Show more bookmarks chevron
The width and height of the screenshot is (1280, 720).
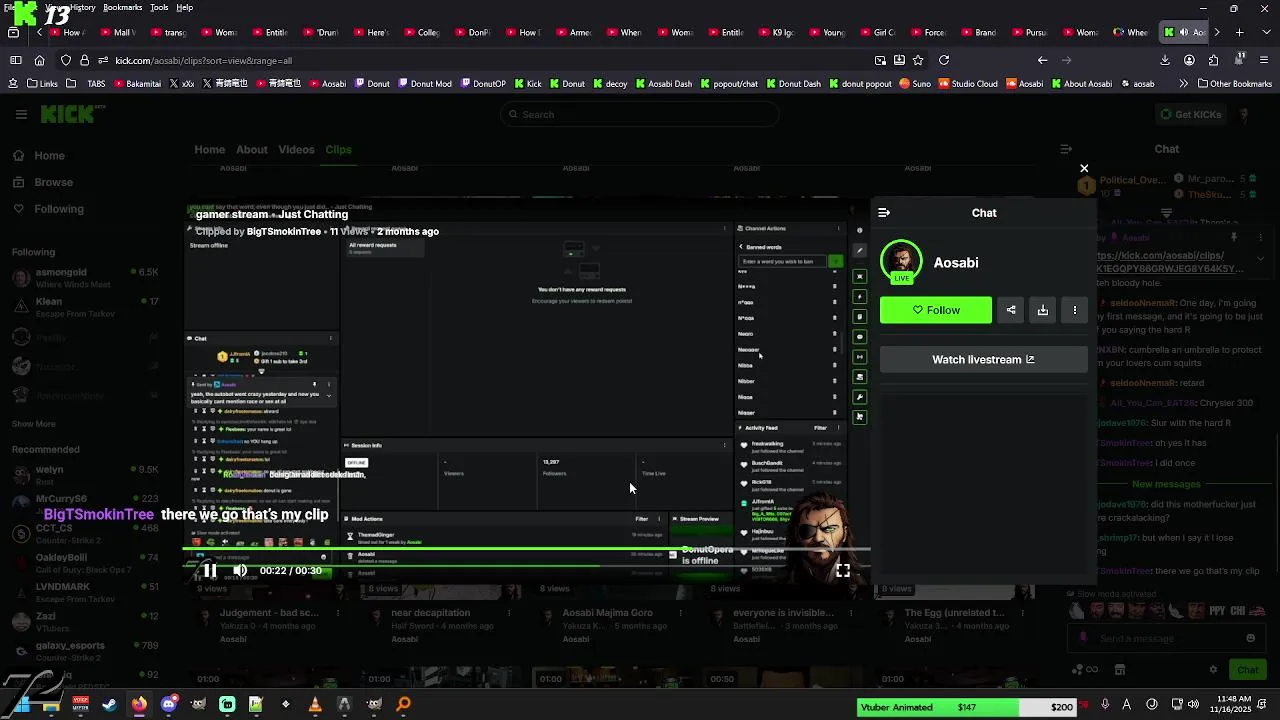[x=1183, y=84]
